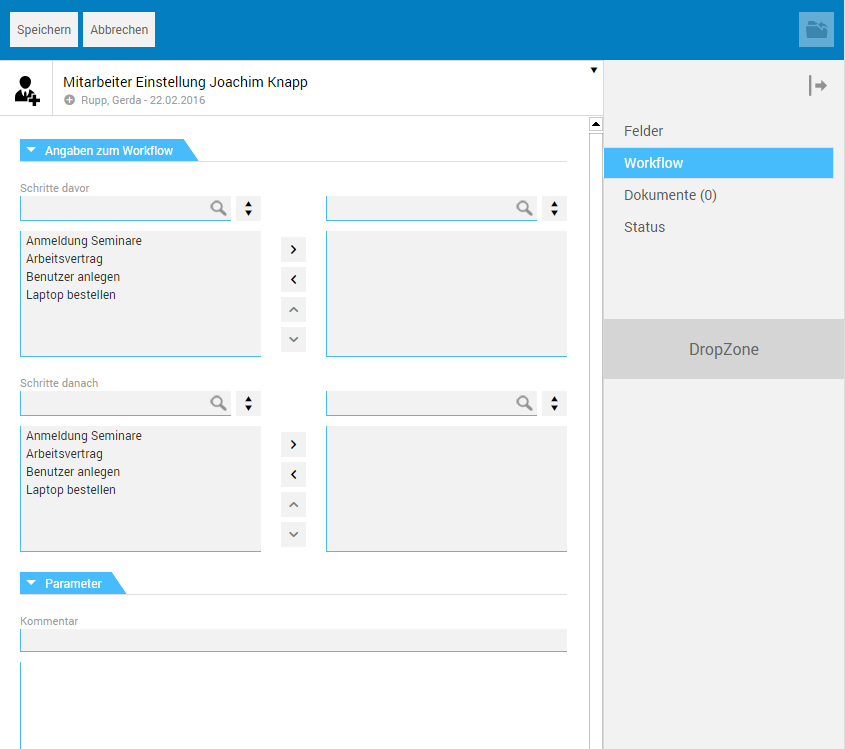Toggle sort order for Schritte davor left list
The height and width of the screenshot is (749, 845).
tap(248, 208)
